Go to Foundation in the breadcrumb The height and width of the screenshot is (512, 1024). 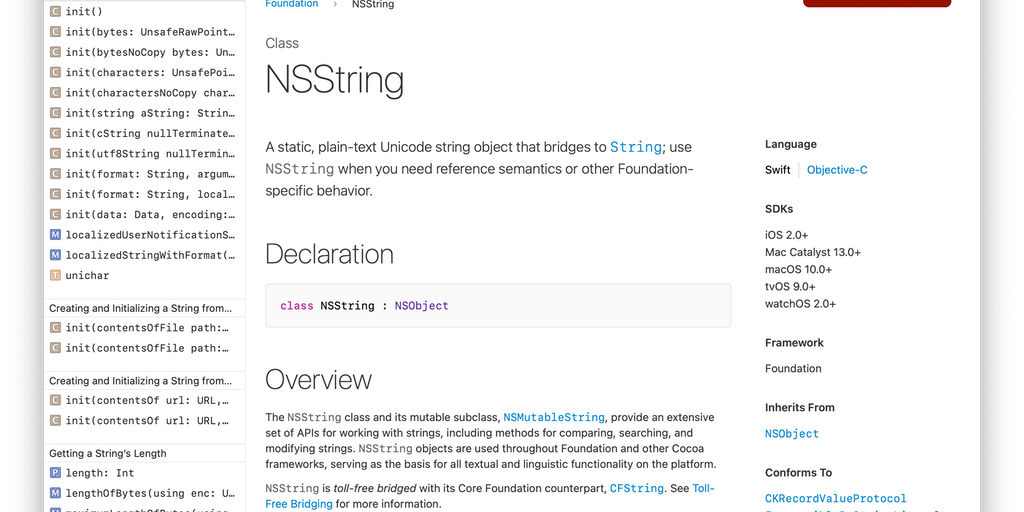coord(291,4)
